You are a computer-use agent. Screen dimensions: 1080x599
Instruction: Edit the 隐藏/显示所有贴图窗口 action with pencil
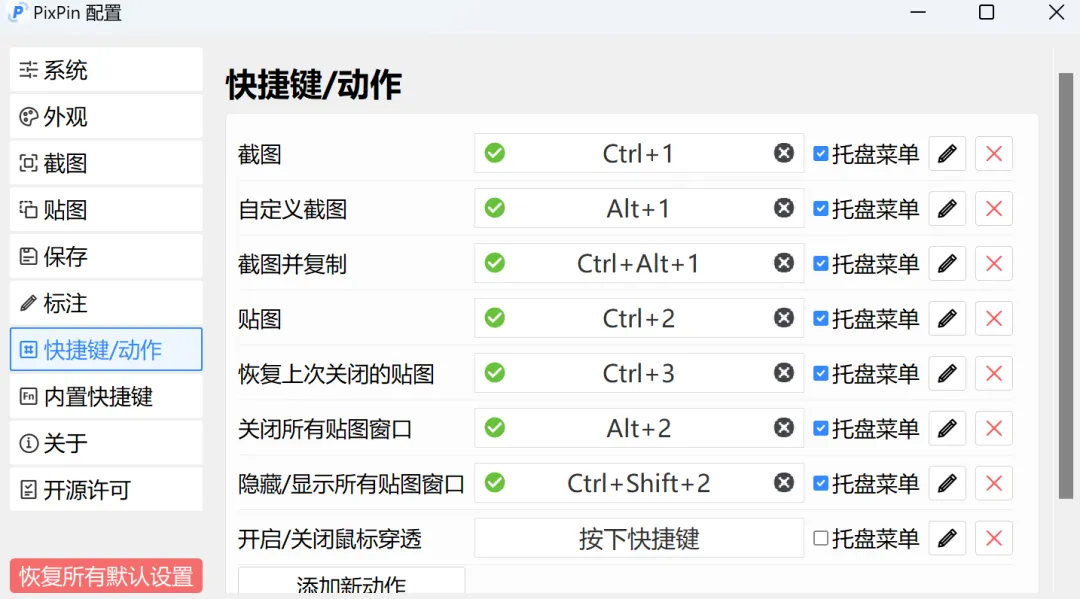[947, 483]
